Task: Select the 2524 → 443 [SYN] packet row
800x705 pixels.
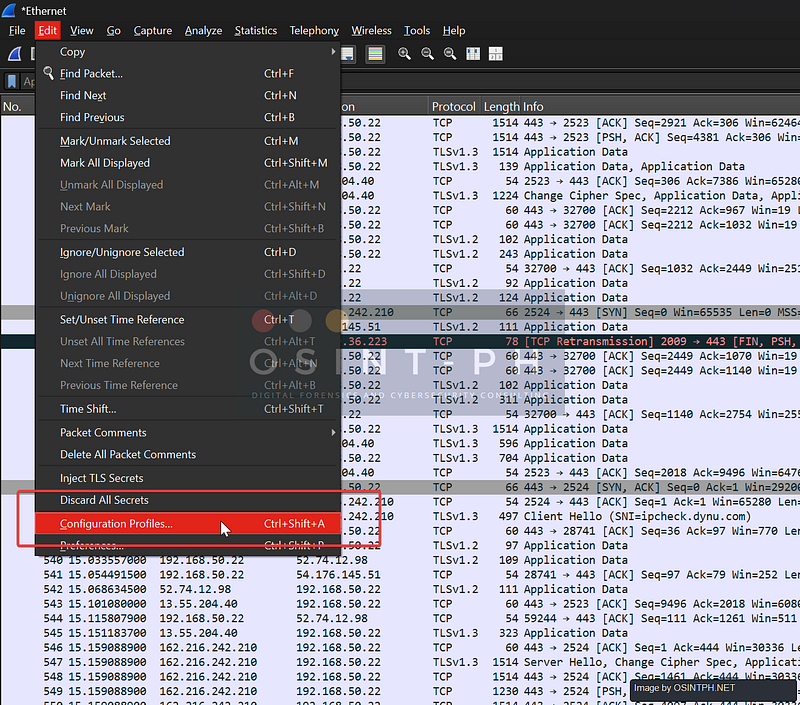Action: [x=570, y=312]
